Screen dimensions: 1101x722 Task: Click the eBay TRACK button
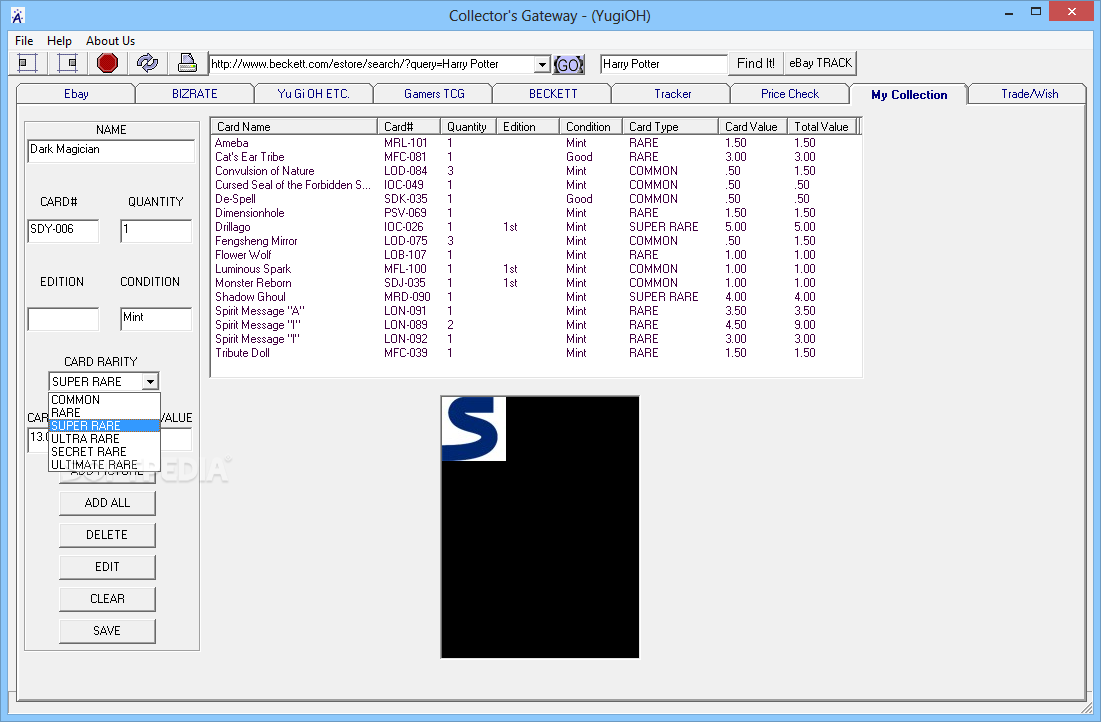[x=820, y=63]
